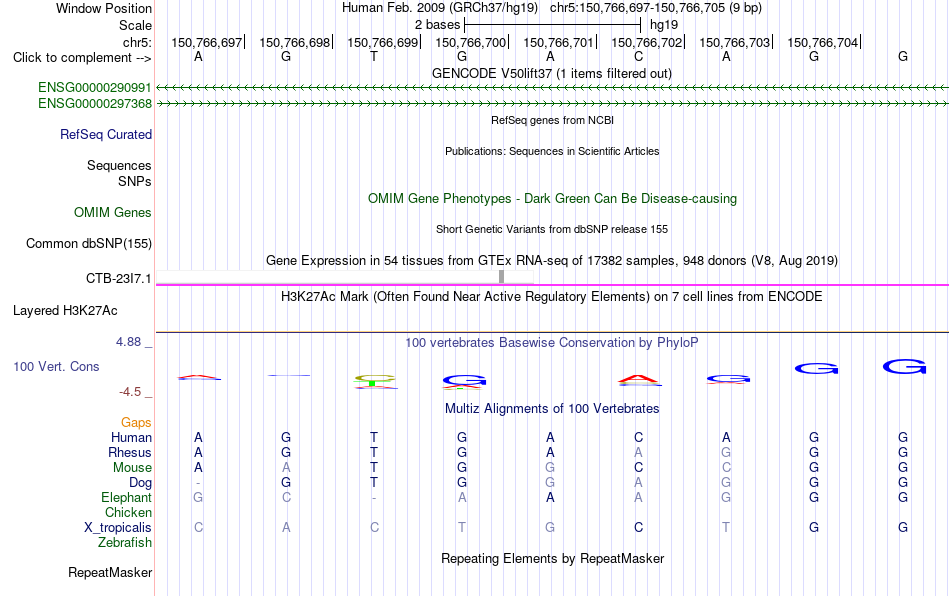Select the Dog species label
The width and height of the screenshot is (950, 596).
pyautogui.click(x=140, y=483)
